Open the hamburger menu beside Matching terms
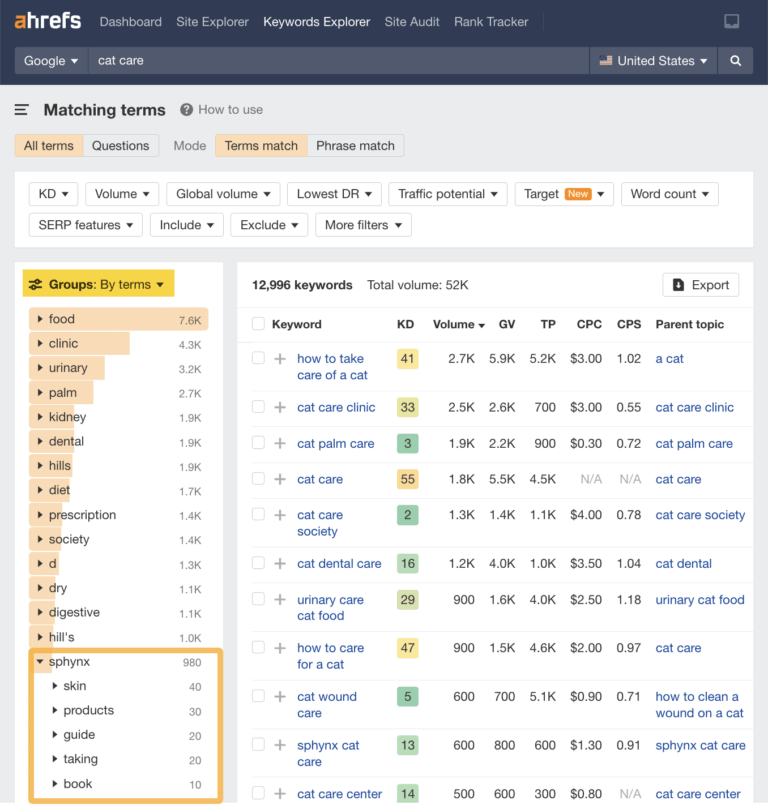 (21, 110)
